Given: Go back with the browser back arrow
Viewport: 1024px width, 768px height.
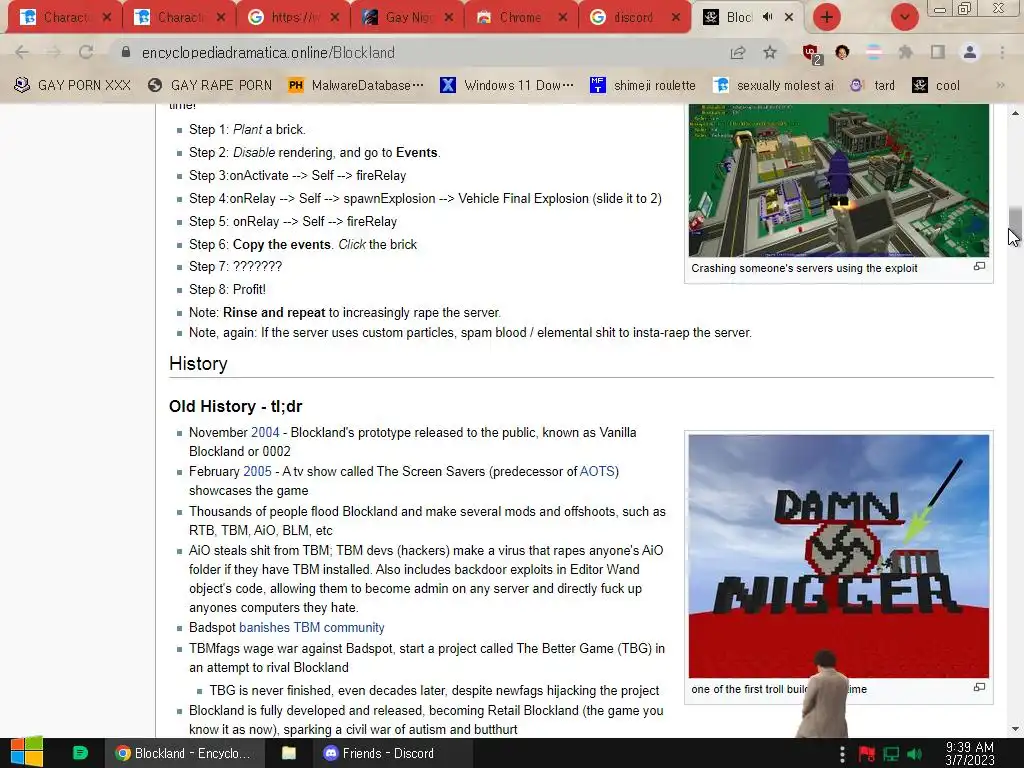Looking at the screenshot, I should (22, 52).
